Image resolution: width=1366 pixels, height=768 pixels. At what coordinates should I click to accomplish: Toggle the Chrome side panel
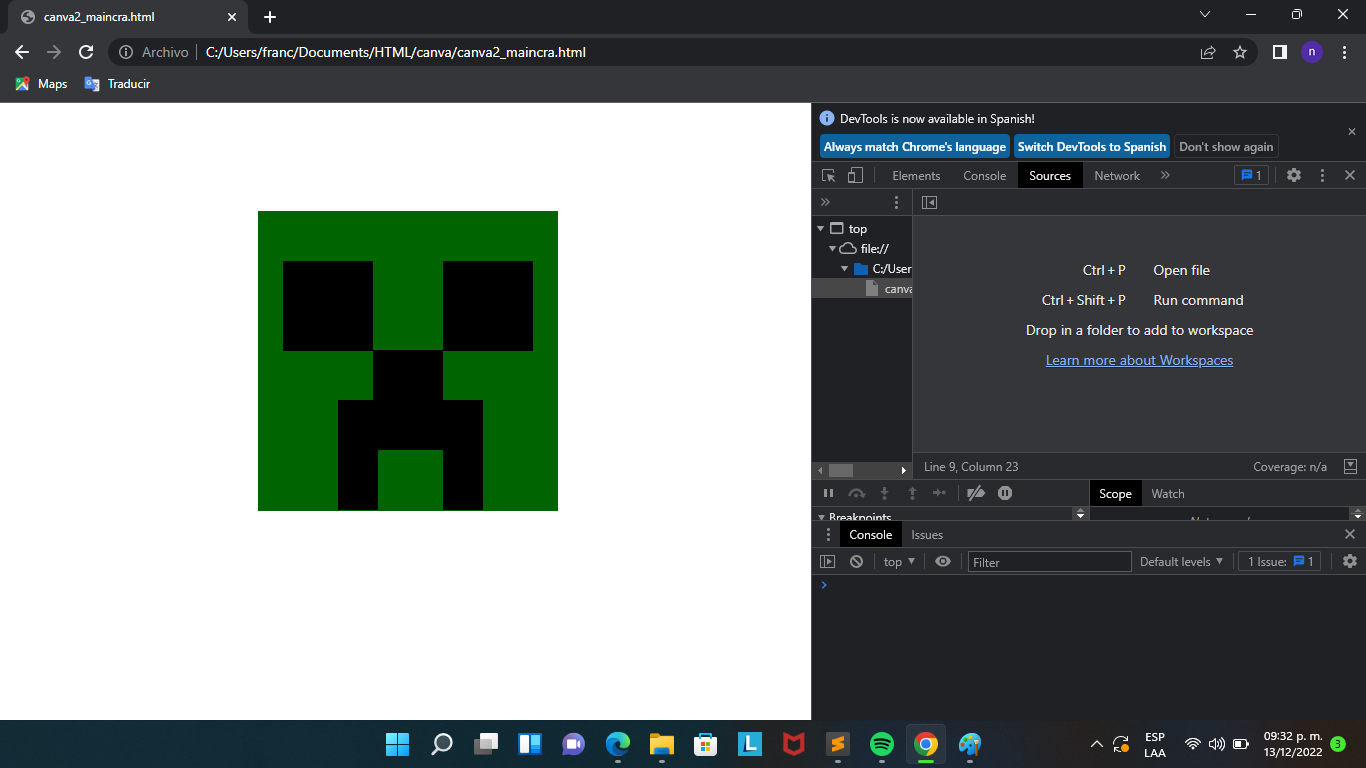[x=1279, y=52]
